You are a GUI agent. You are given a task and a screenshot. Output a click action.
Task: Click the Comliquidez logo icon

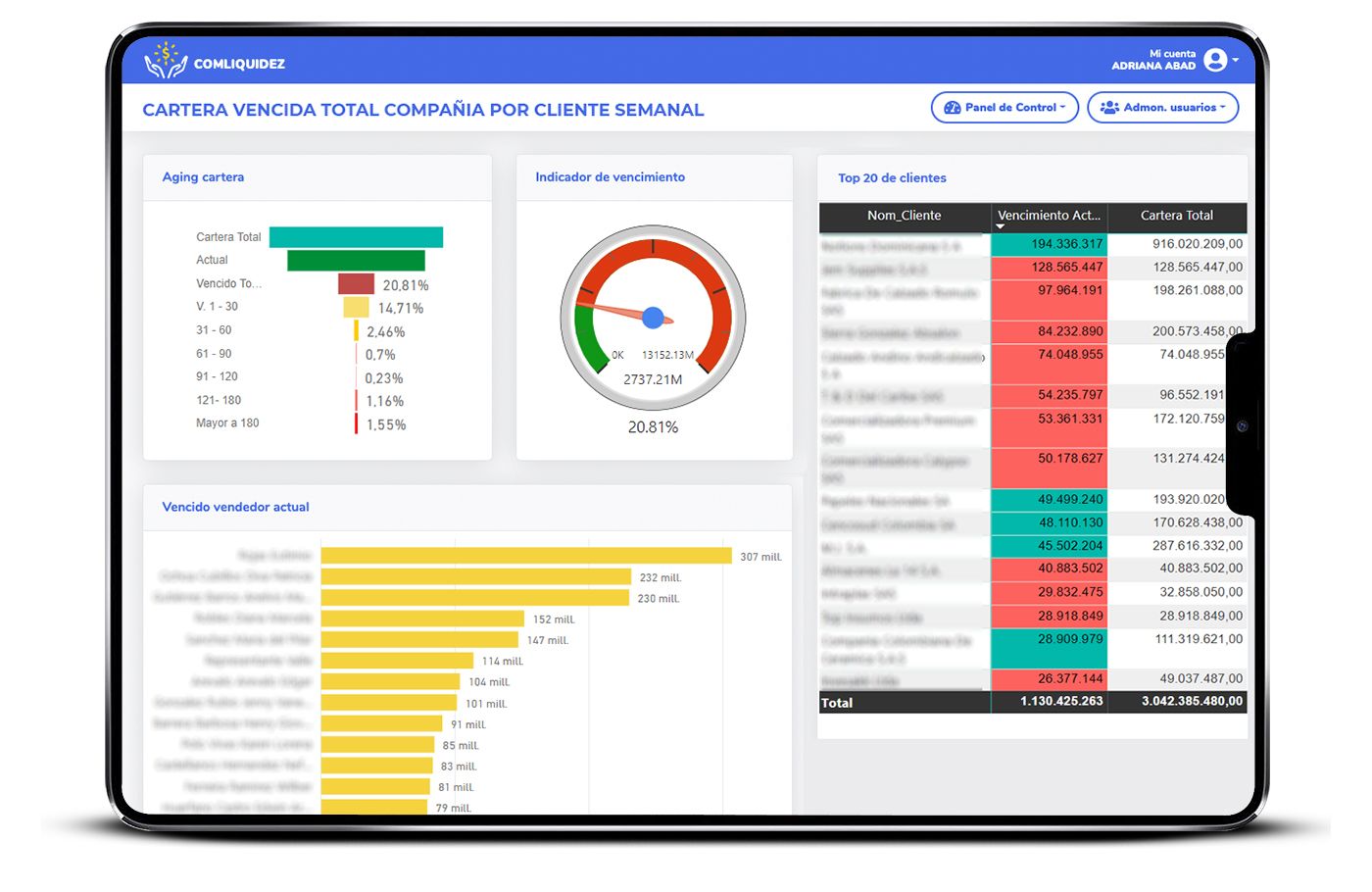point(166,61)
